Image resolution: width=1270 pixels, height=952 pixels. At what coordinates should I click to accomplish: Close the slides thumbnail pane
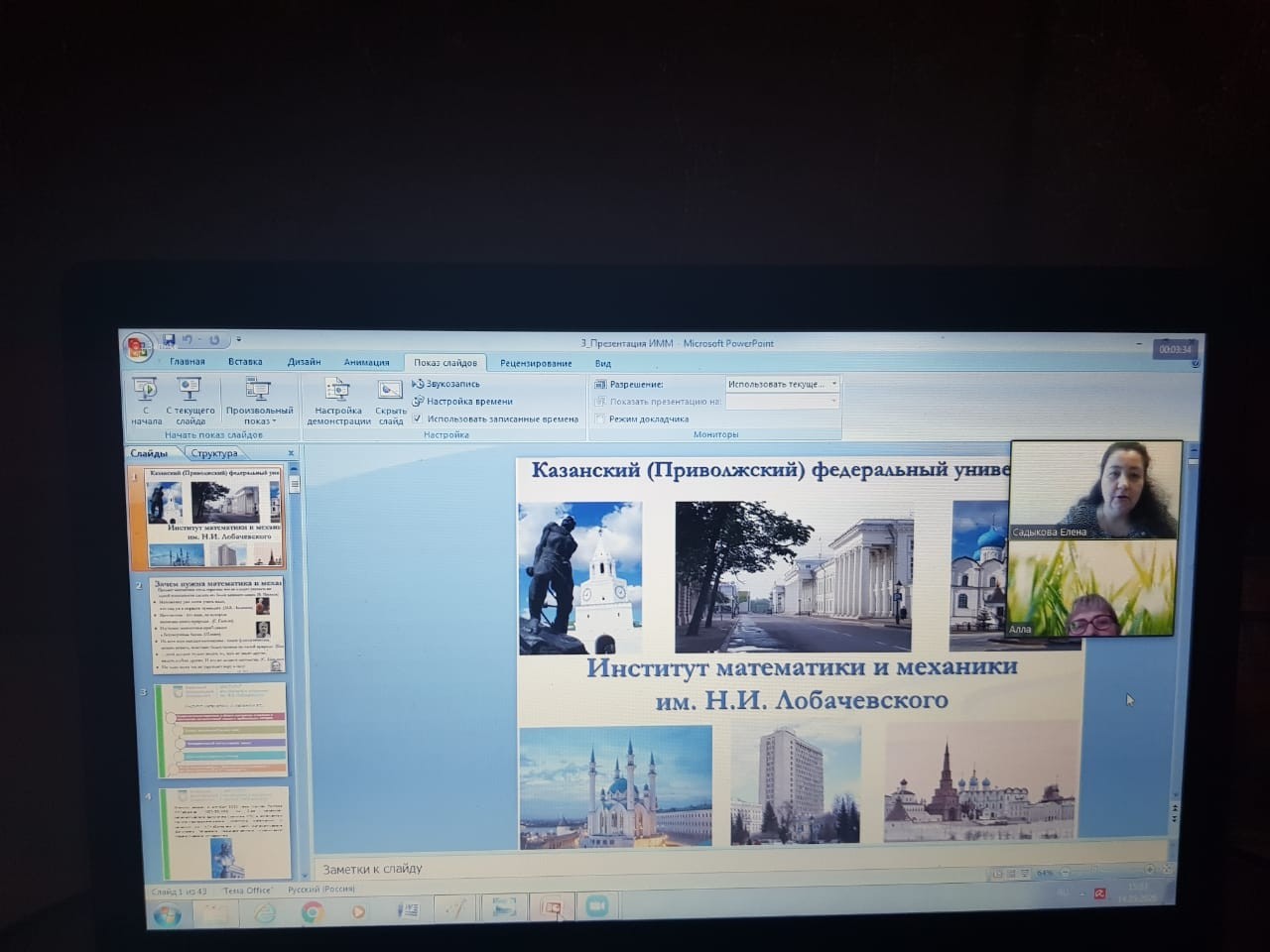pos(291,453)
